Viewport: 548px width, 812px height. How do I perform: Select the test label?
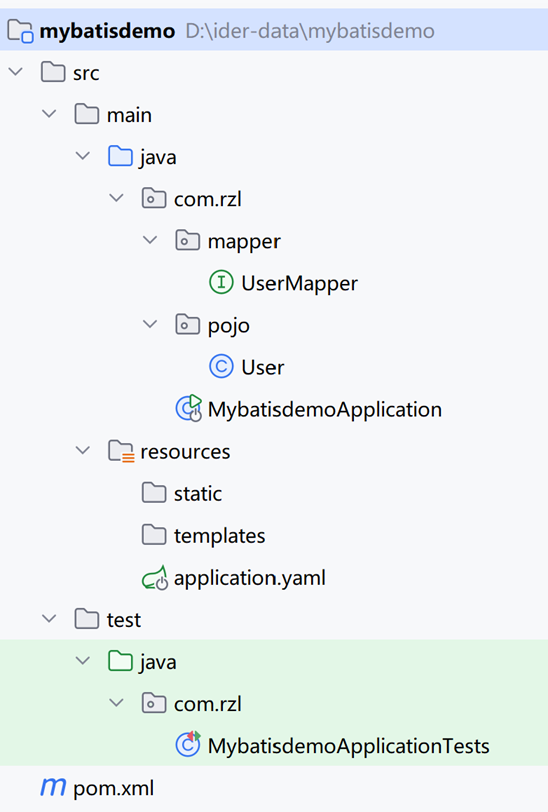(x=123, y=620)
